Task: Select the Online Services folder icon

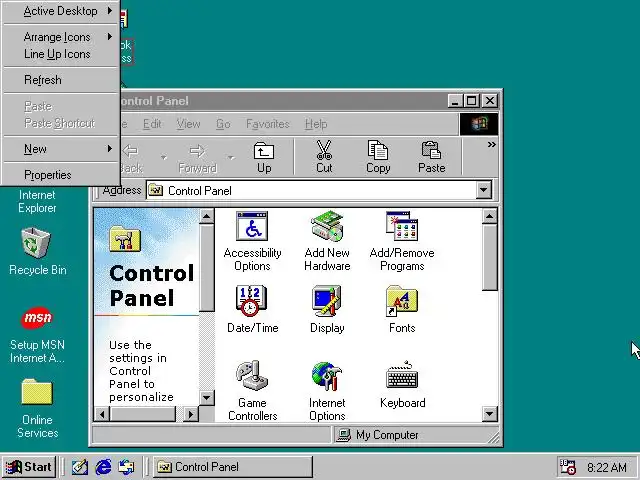Action: pos(37,408)
